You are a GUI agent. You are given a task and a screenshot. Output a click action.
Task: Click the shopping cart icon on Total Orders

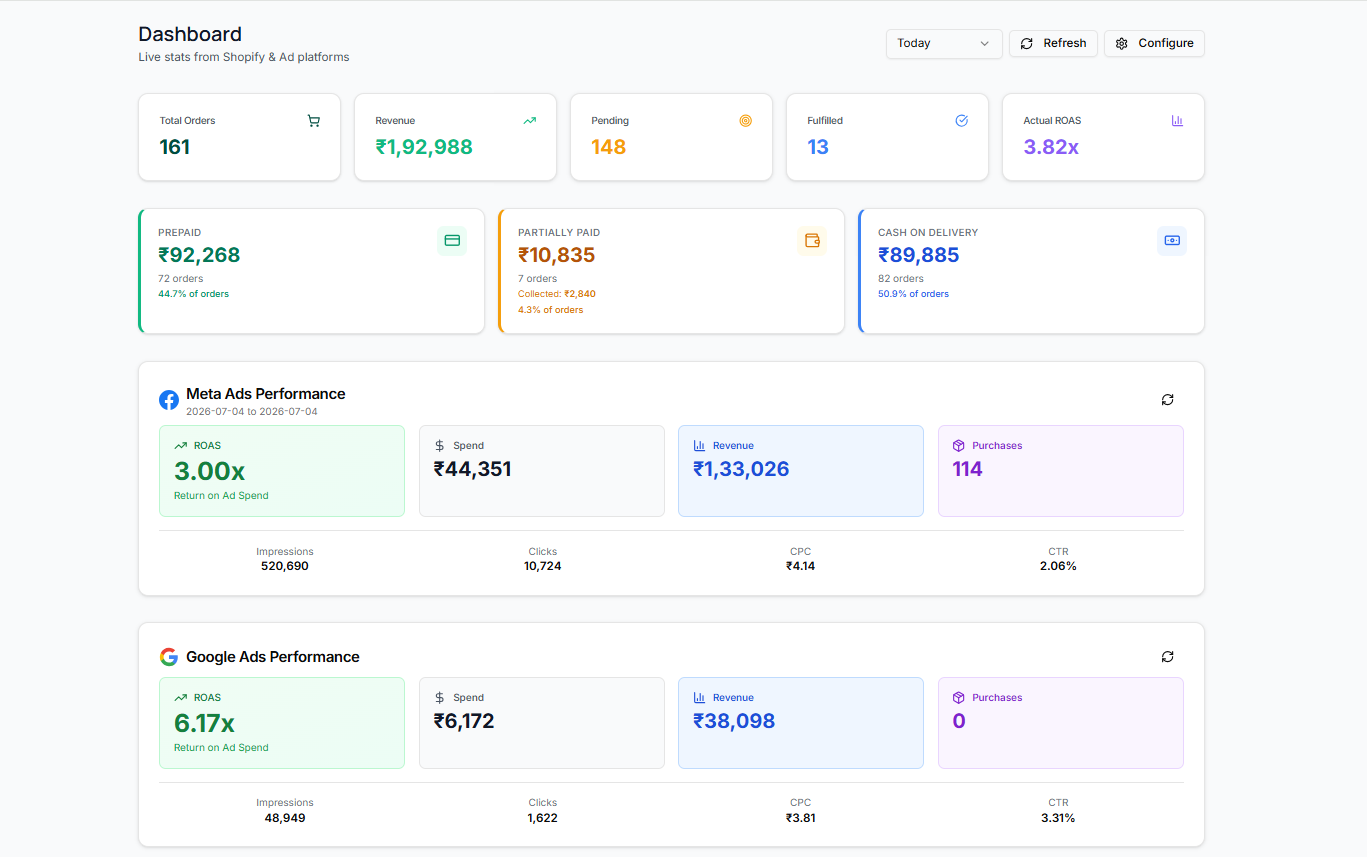[x=314, y=121]
